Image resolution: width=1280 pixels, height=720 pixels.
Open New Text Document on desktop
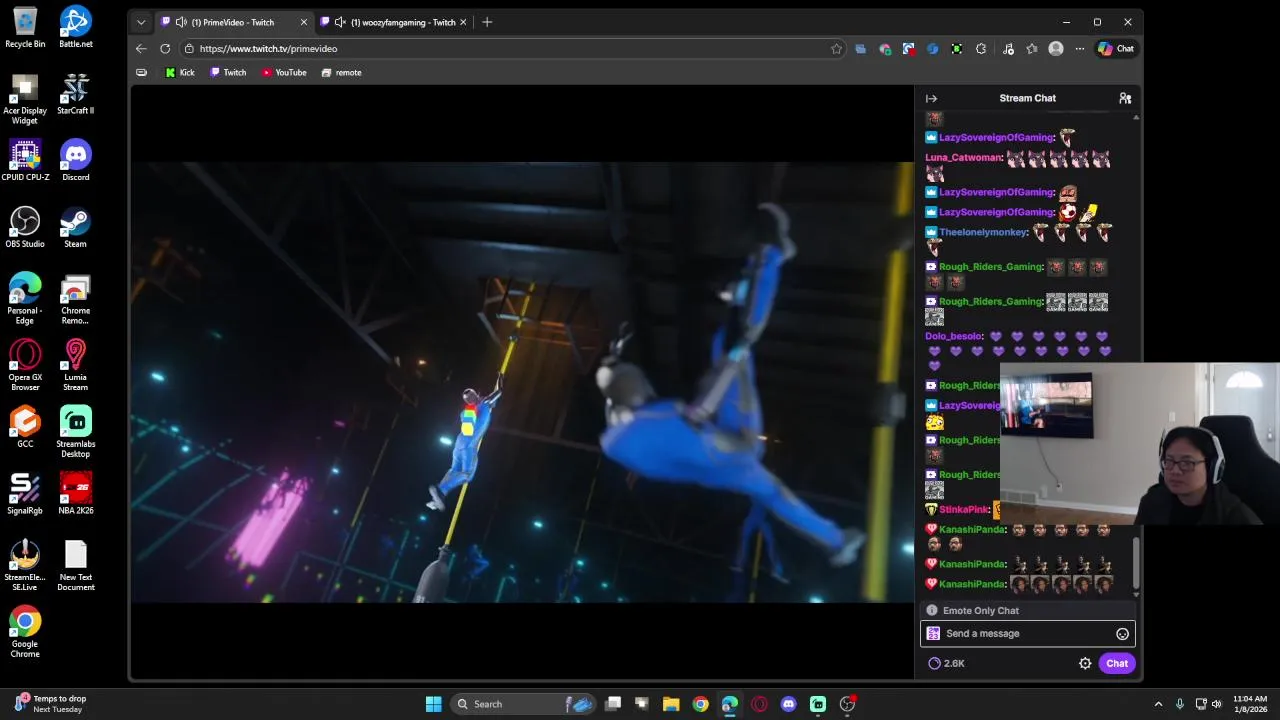tap(75, 566)
